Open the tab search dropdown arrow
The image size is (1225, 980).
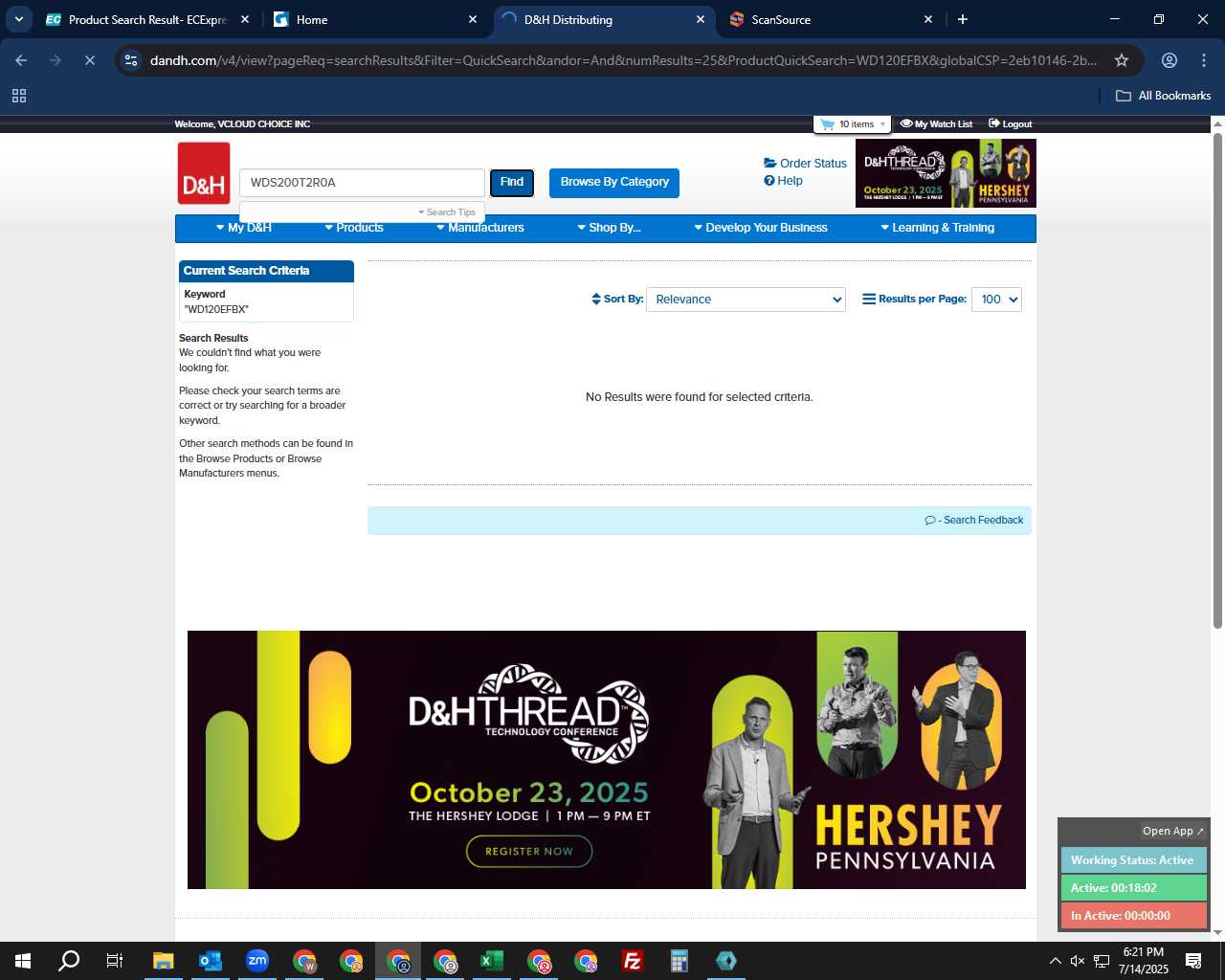18,19
